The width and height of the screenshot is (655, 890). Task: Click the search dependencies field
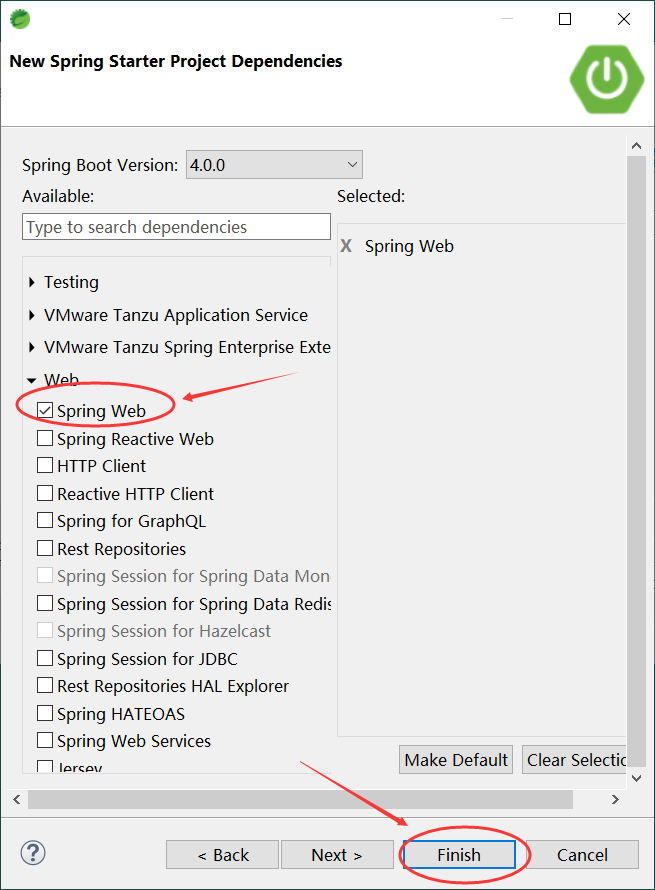point(175,226)
